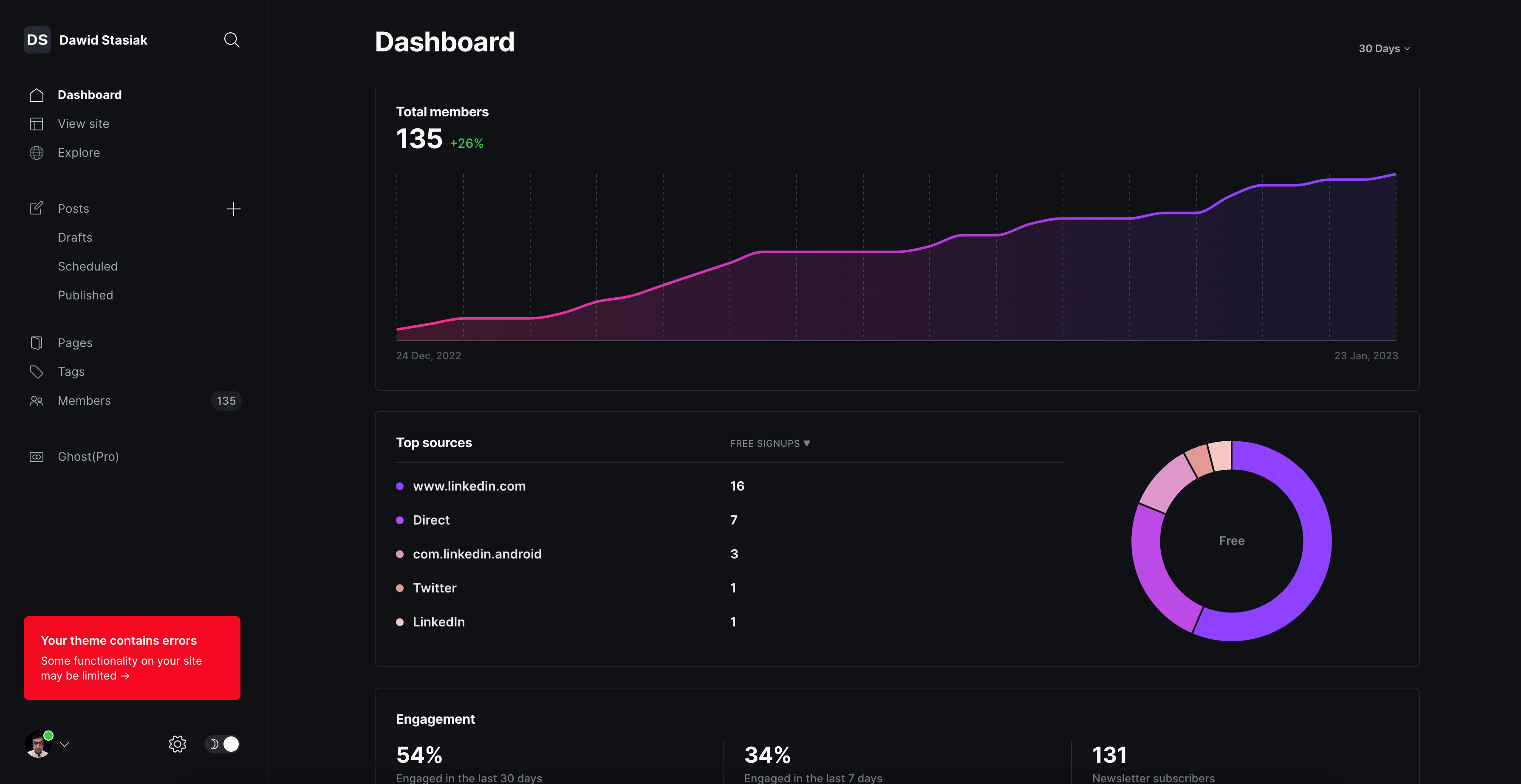The image size is (1521, 784).
Task: Click the Ghost(Pro) billing icon
Action: pyautogui.click(x=37, y=457)
